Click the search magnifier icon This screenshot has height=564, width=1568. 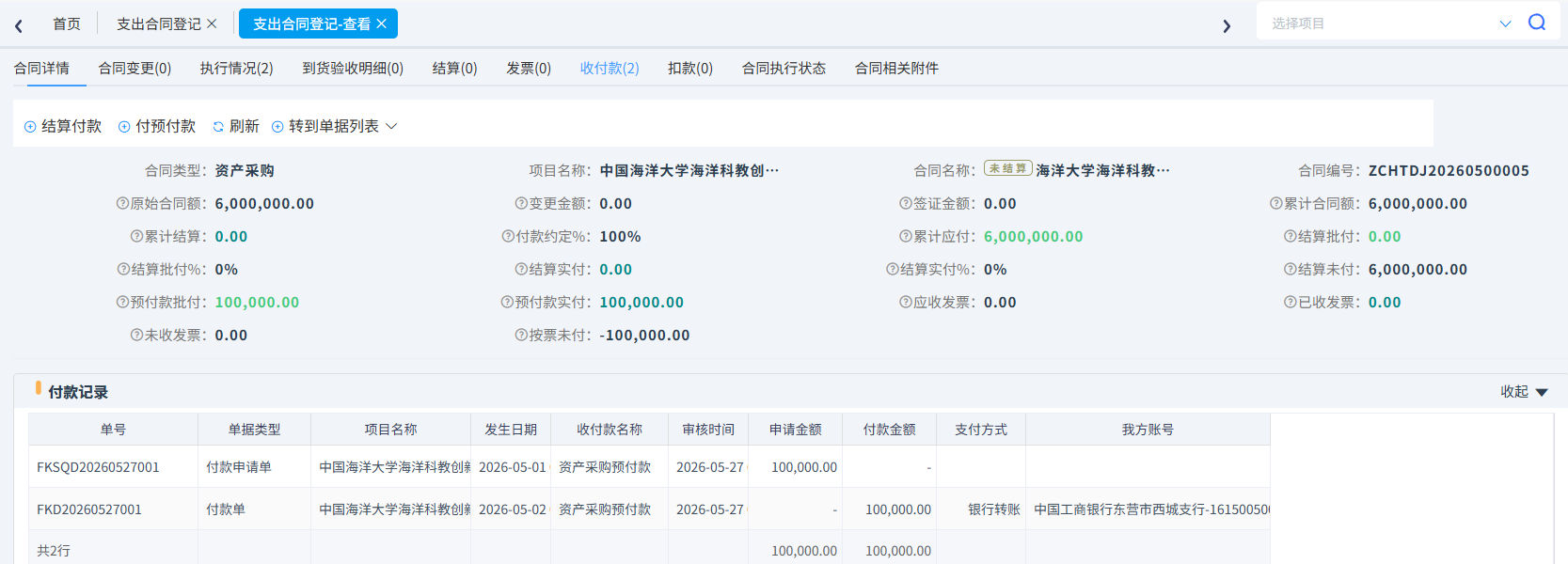(1537, 23)
